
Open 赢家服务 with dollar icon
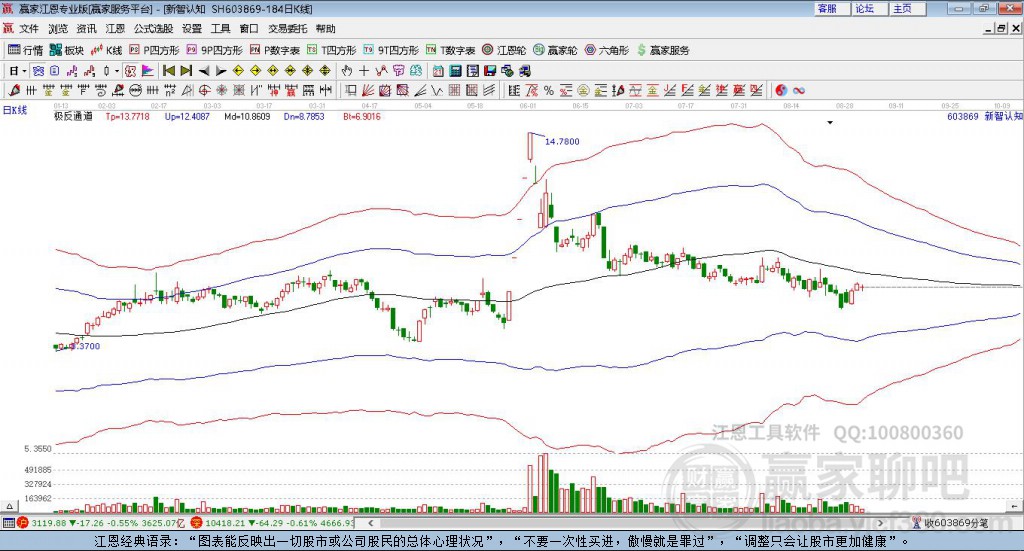coord(663,50)
